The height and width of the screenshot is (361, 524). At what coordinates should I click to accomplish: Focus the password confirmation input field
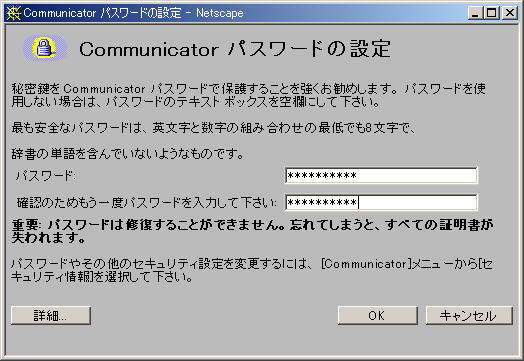coord(381,203)
